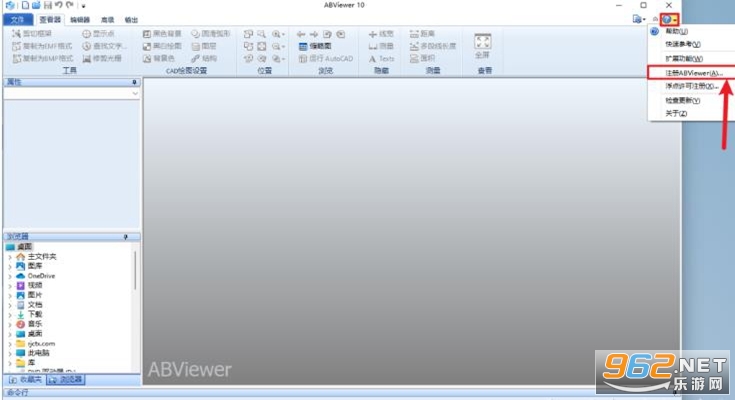Click the 运行 AutoCAD button

pos(326,58)
